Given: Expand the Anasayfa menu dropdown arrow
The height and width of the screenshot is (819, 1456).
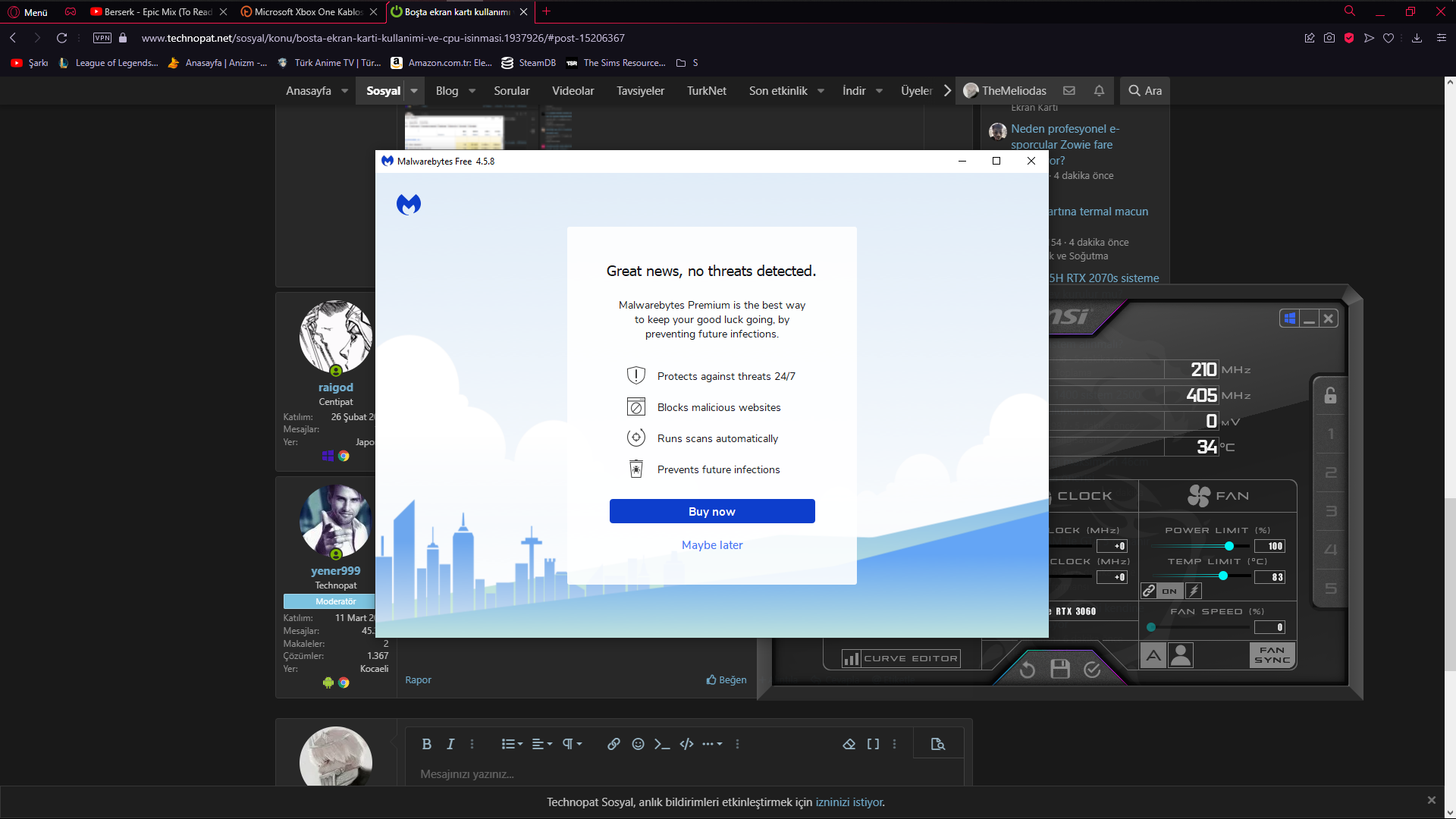Looking at the screenshot, I should [345, 91].
